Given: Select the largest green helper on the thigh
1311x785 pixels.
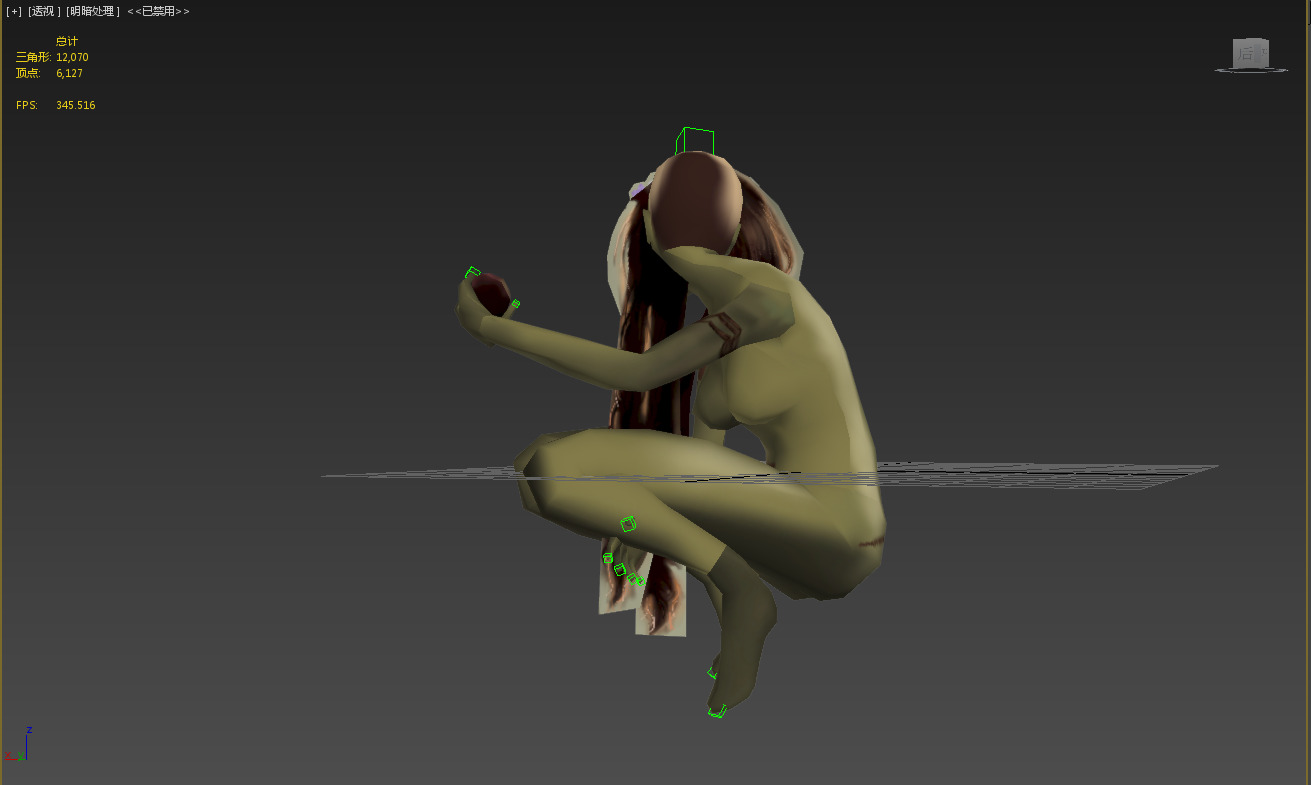Looking at the screenshot, I should [x=628, y=523].
